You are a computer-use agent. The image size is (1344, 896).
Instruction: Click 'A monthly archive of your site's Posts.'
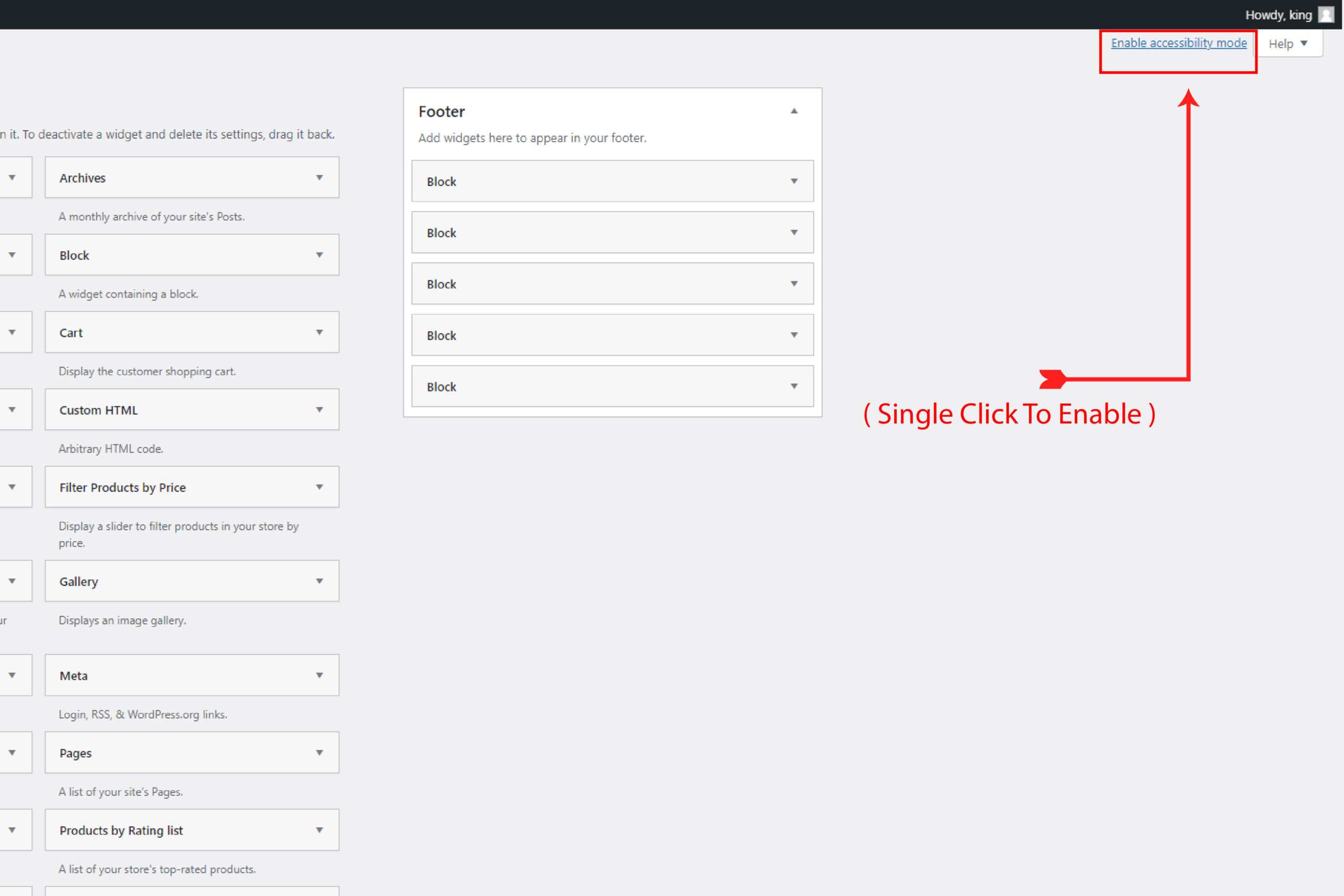point(151,217)
